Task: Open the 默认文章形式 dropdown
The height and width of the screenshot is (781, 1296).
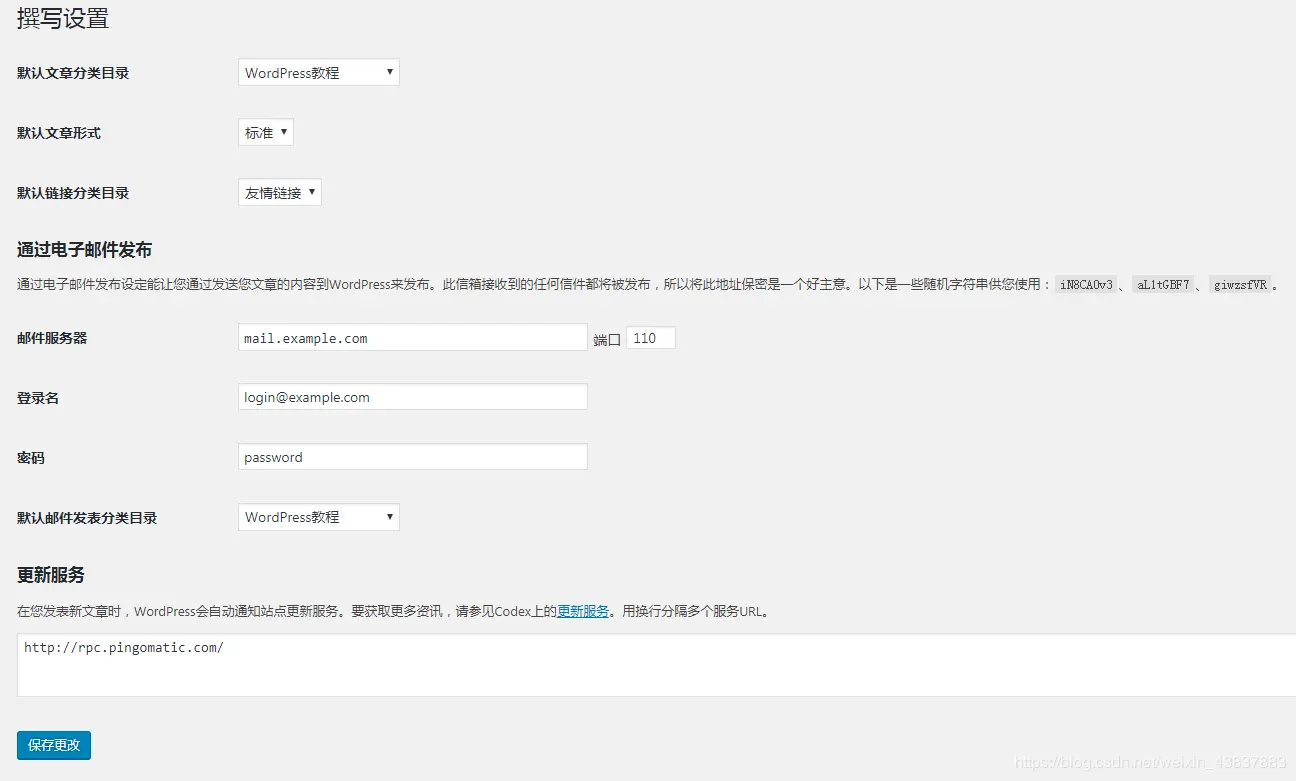Action: [265, 131]
